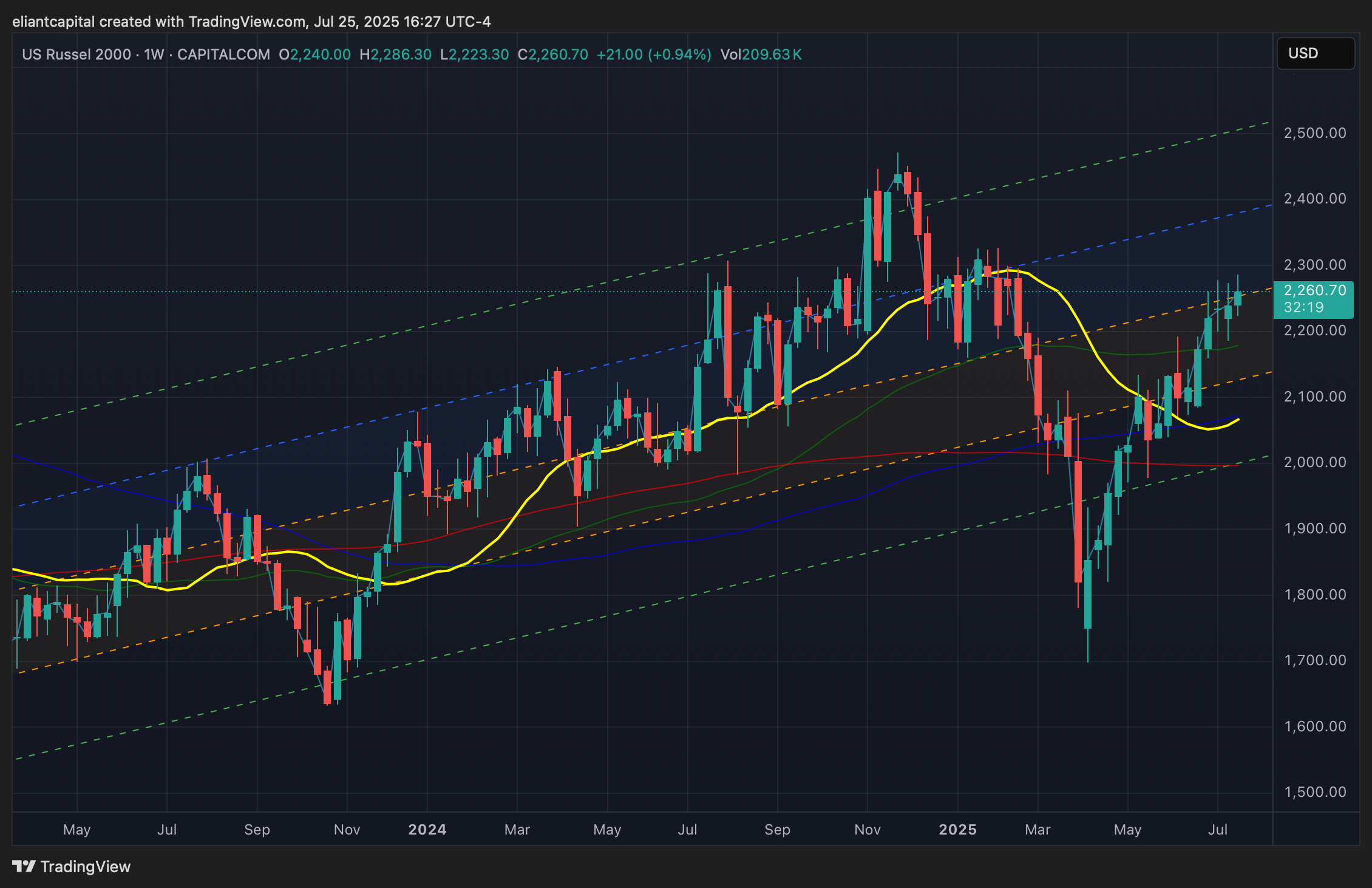Click the latest weekly candle at right edge
1372x888 pixels.
1237,298
